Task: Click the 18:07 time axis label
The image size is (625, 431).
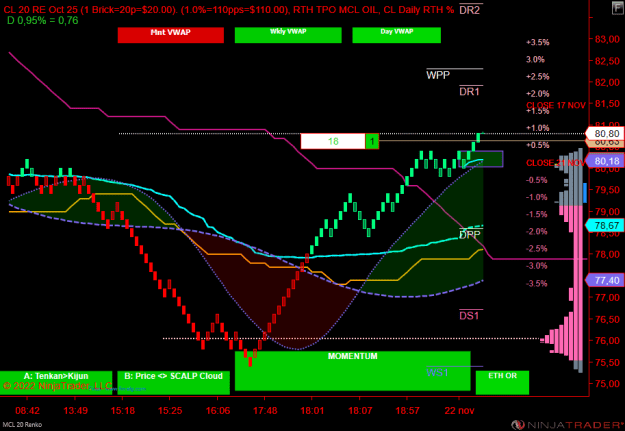Action: (x=360, y=410)
